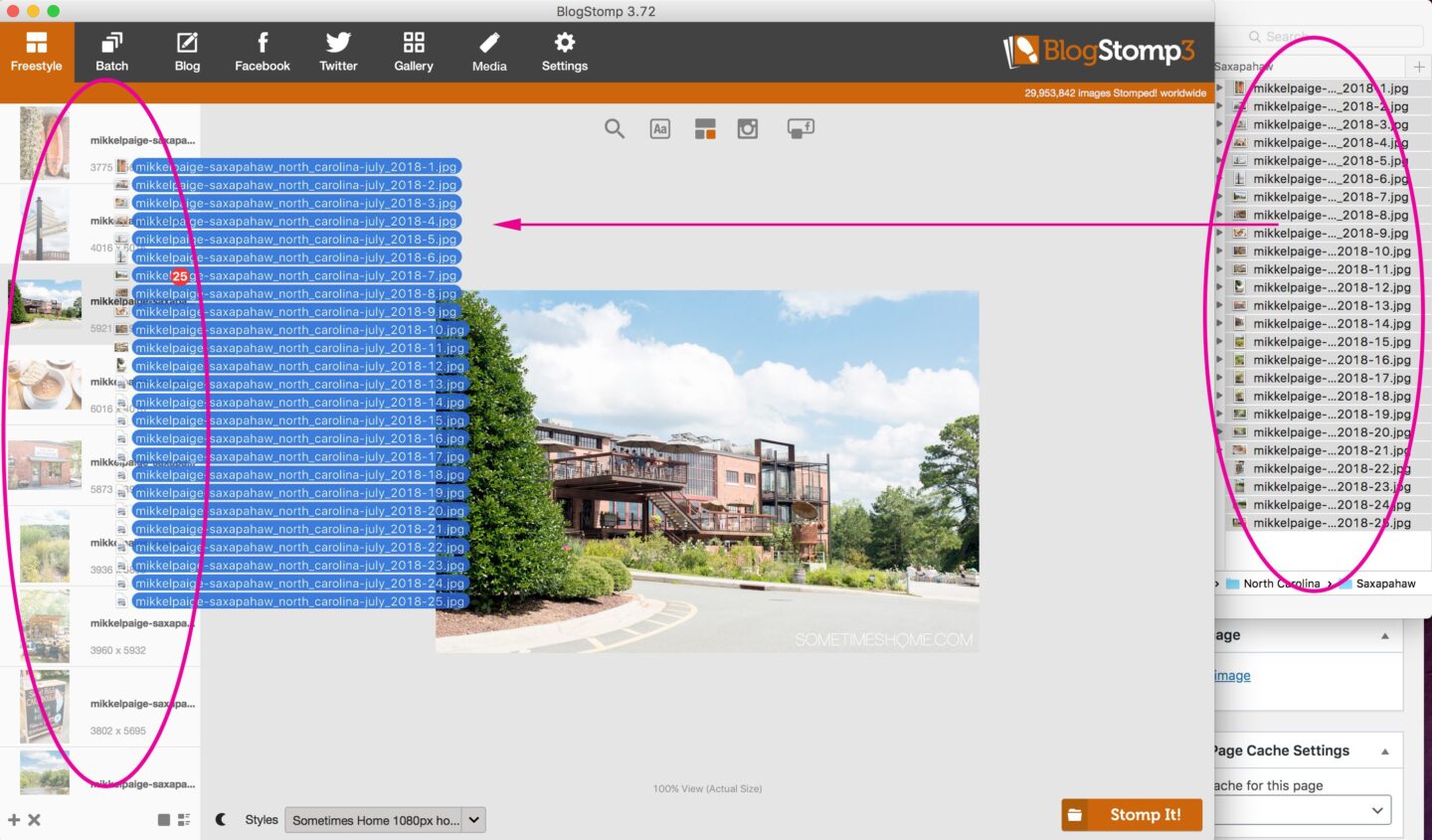Toggle dark mode with the moon icon
Viewport: 1432px width, 840px height.
coord(220,819)
